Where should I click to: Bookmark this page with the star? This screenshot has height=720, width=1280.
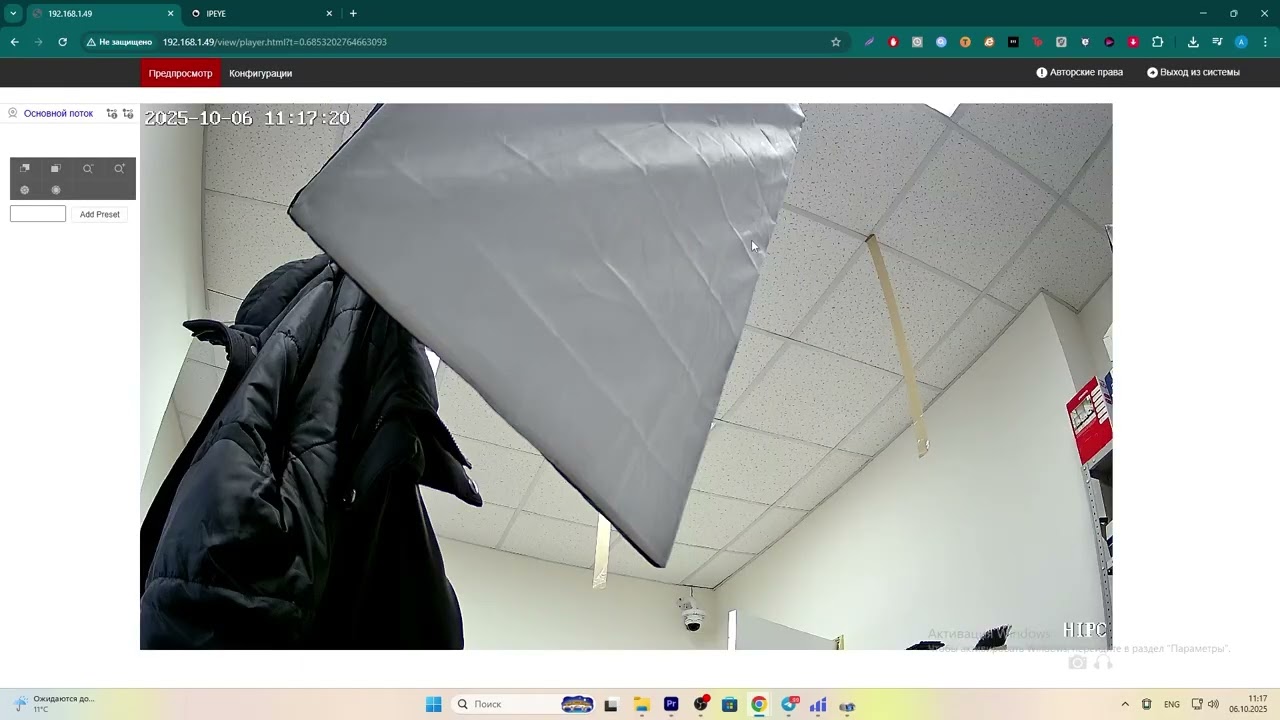click(836, 42)
